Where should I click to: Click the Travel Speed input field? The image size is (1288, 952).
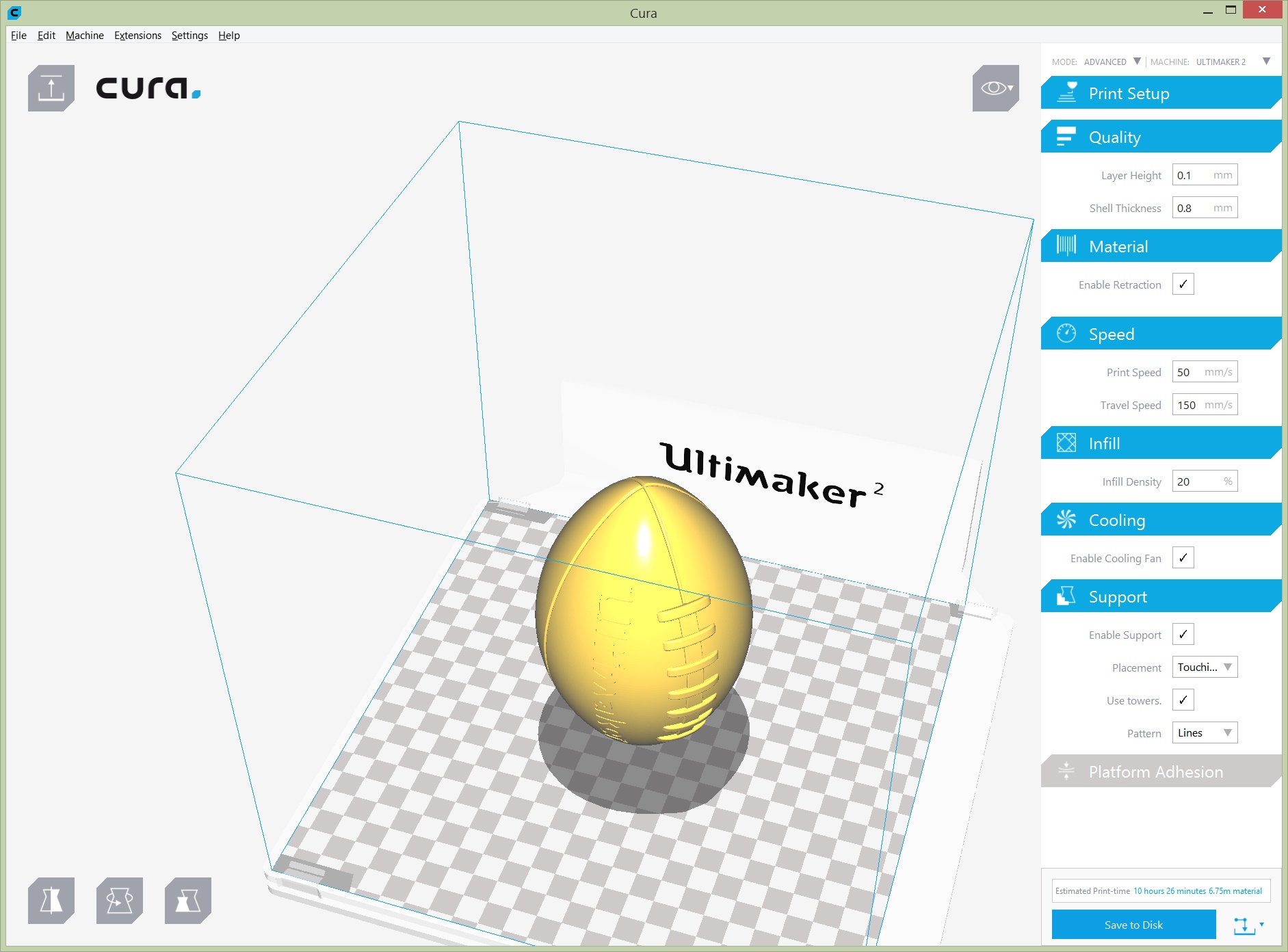[1205, 404]
